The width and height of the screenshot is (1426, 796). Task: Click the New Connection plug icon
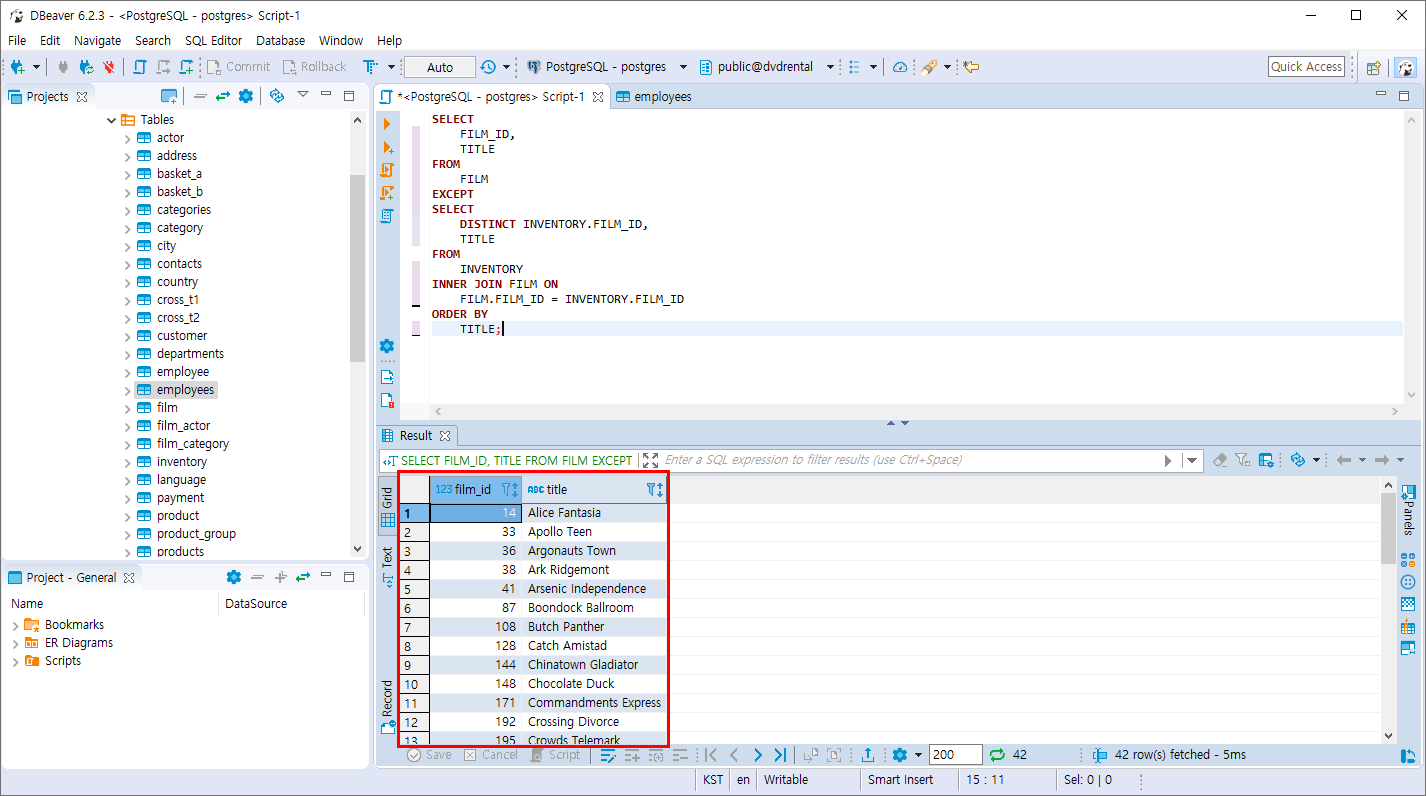[x=18, y=67]
